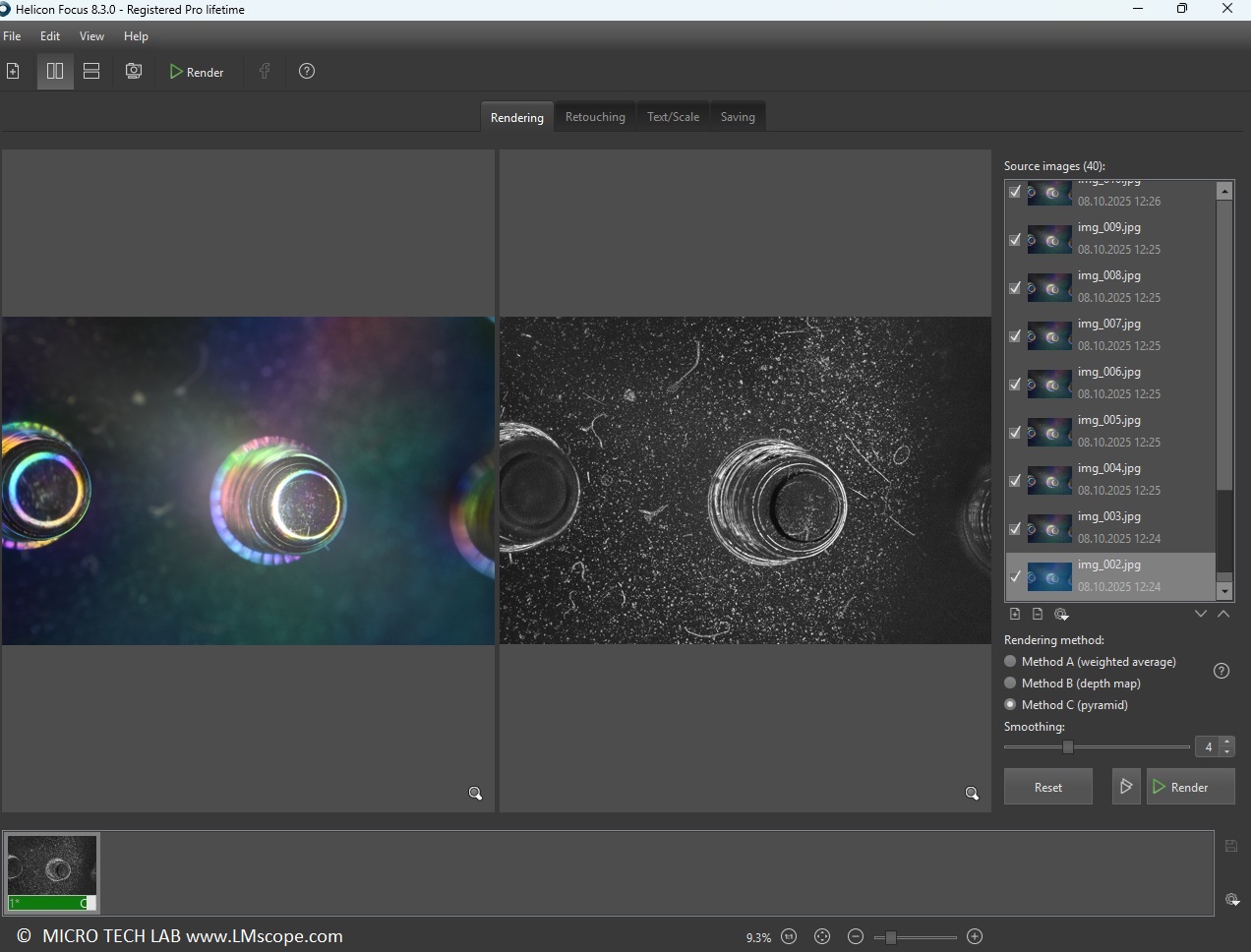Screen dimensions: 1251x952
Task: Click the zoom in plus icon
Action: click(x=975, y=936)
